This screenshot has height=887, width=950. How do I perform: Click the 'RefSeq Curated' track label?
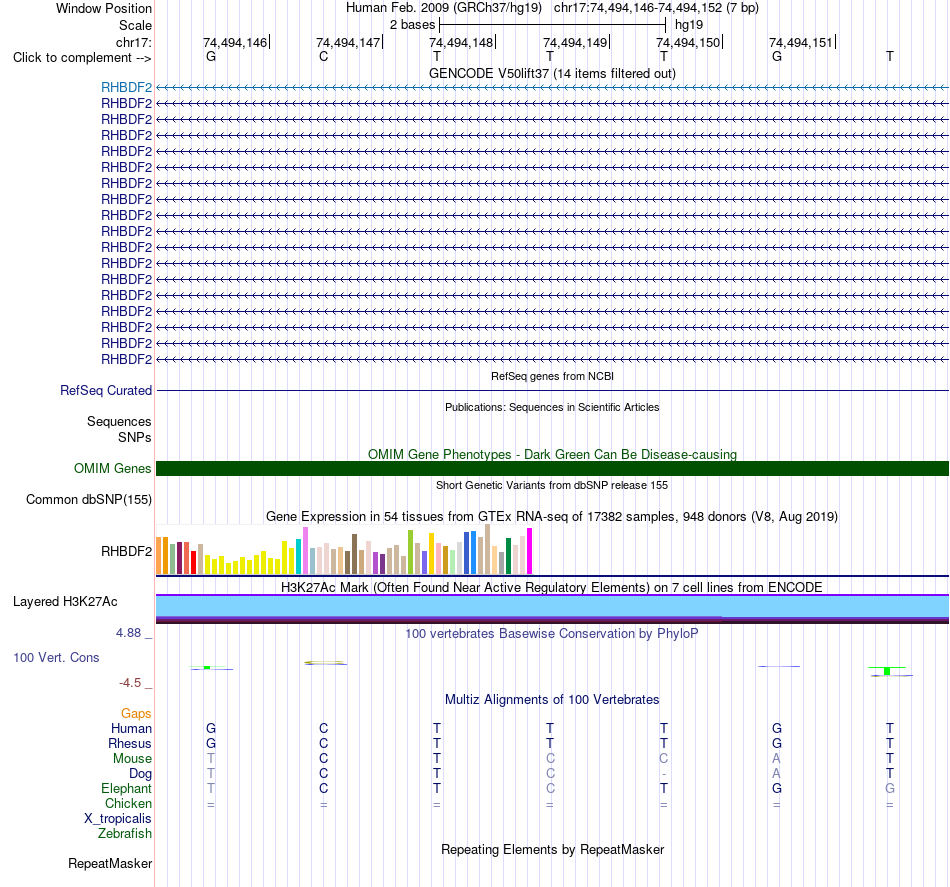(105, 390)
